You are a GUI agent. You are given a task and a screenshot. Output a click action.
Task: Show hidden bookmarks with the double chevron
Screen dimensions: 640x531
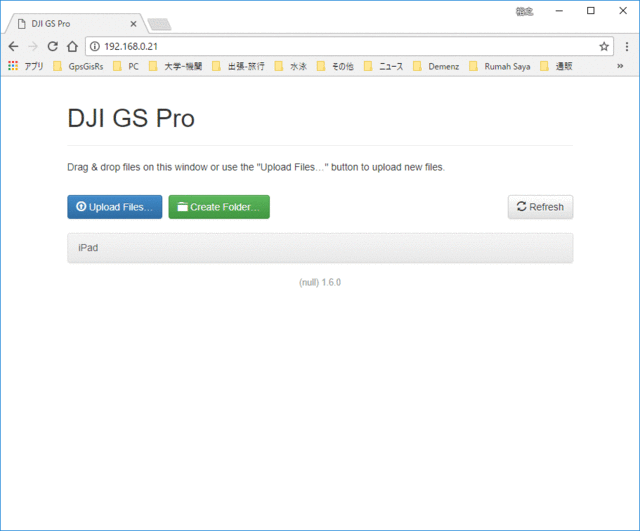tap(620, 66)
